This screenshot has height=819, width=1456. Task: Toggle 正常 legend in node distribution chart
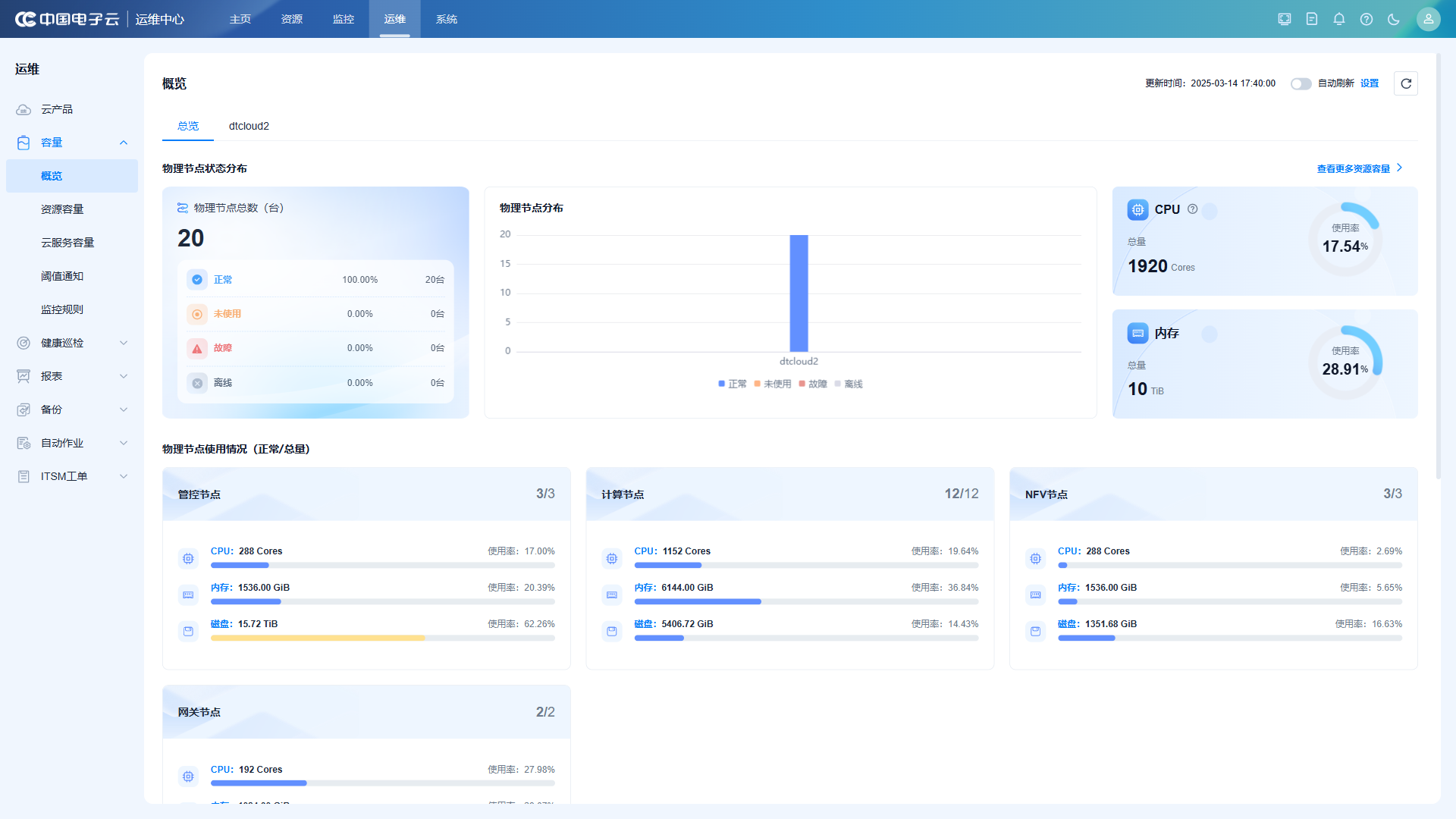click(x=733, y=384)
